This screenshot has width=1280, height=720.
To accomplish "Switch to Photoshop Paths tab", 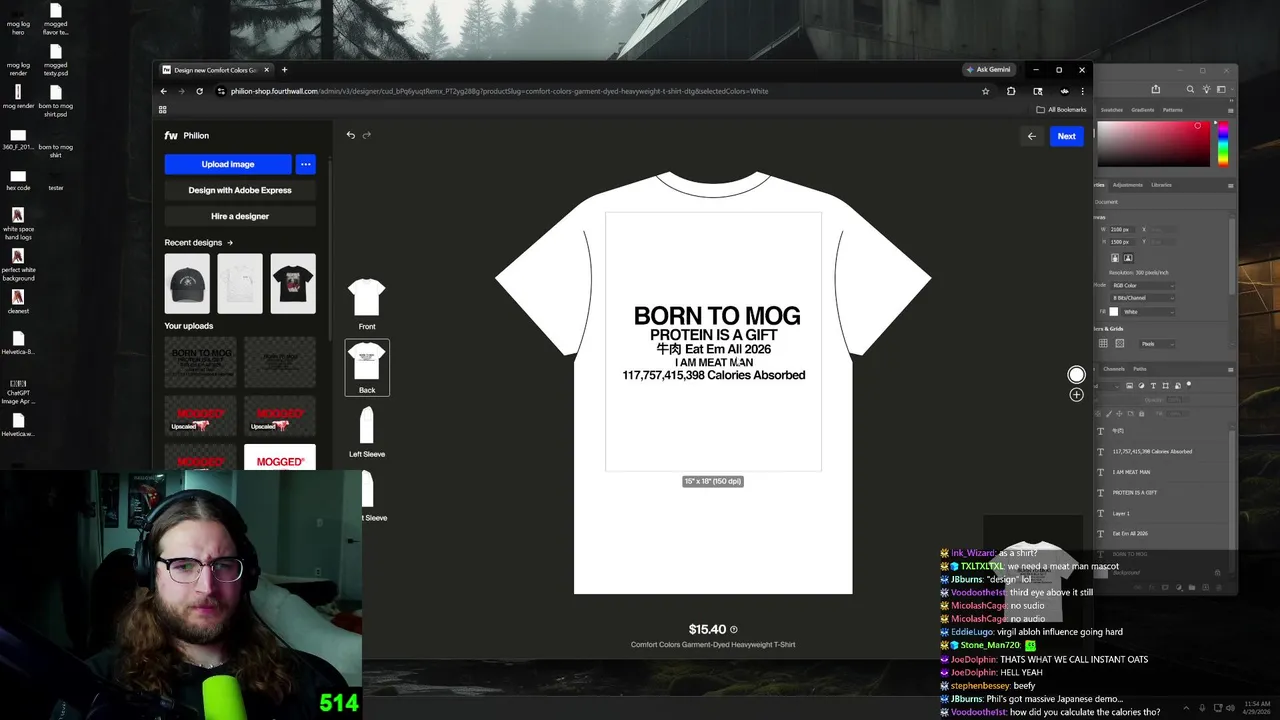I will pyautogui.click(x=1140, y=369).
